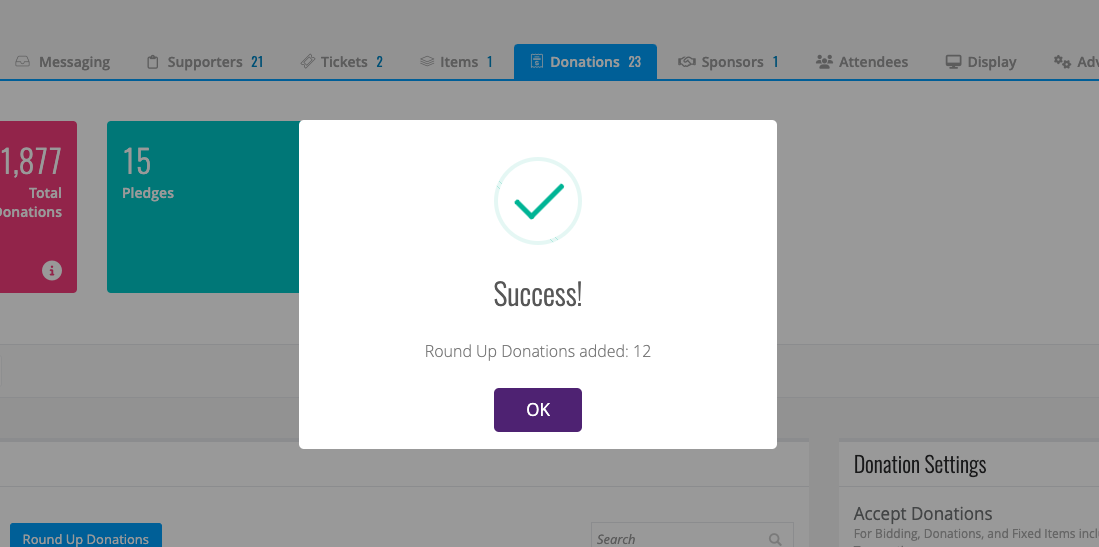Switch to the Supporters tab

[x=205, y=62]
